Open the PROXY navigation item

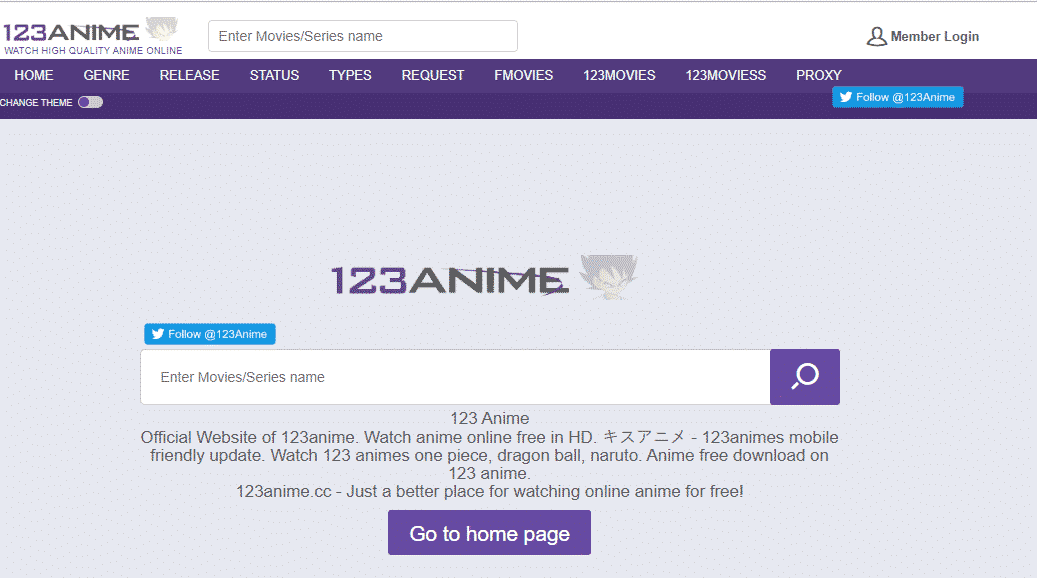(x=819, y=75)
